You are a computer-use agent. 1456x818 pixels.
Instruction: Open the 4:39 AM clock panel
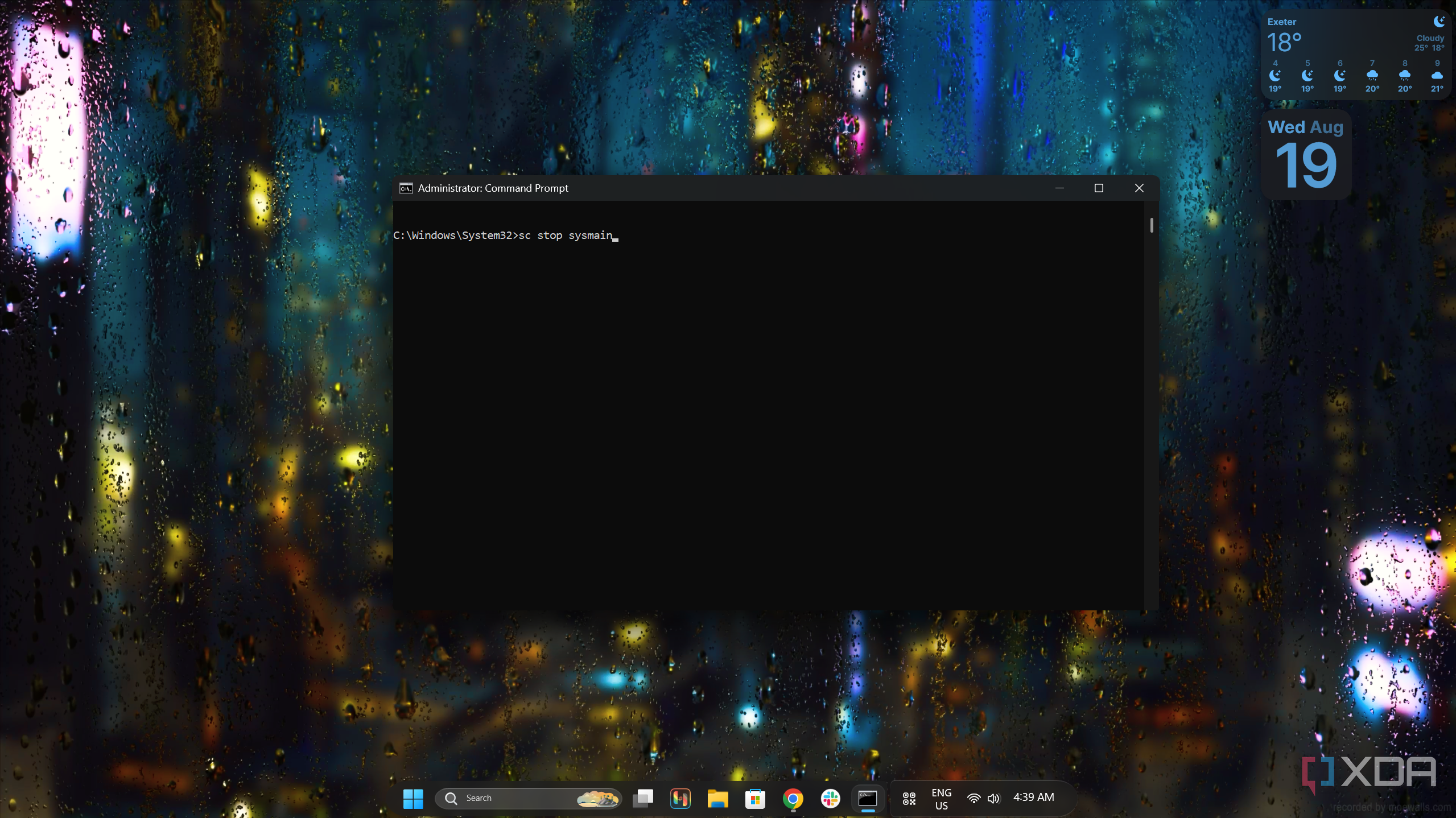coord(1034,798)
